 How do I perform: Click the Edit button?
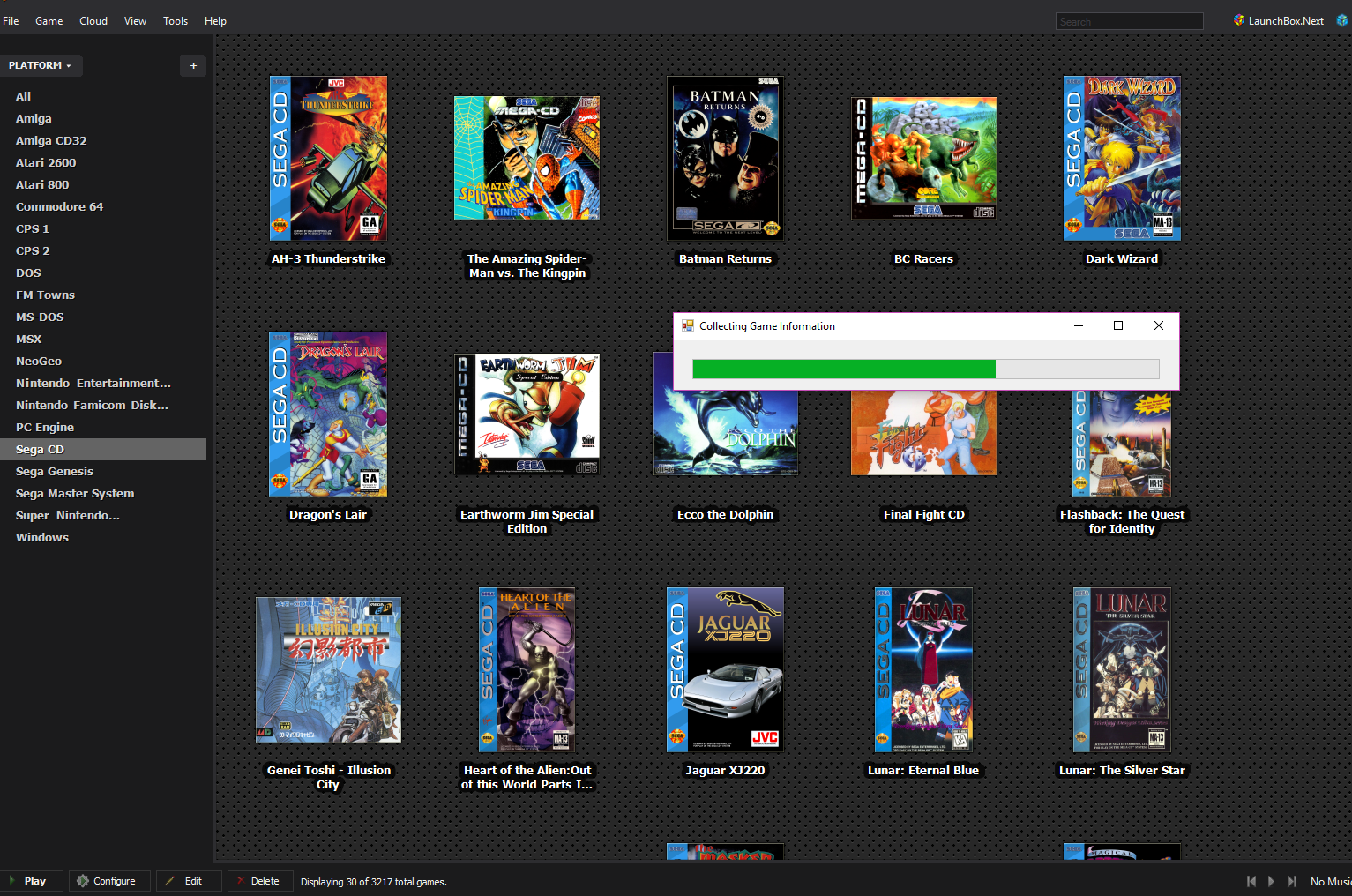[x=188, y=881]
